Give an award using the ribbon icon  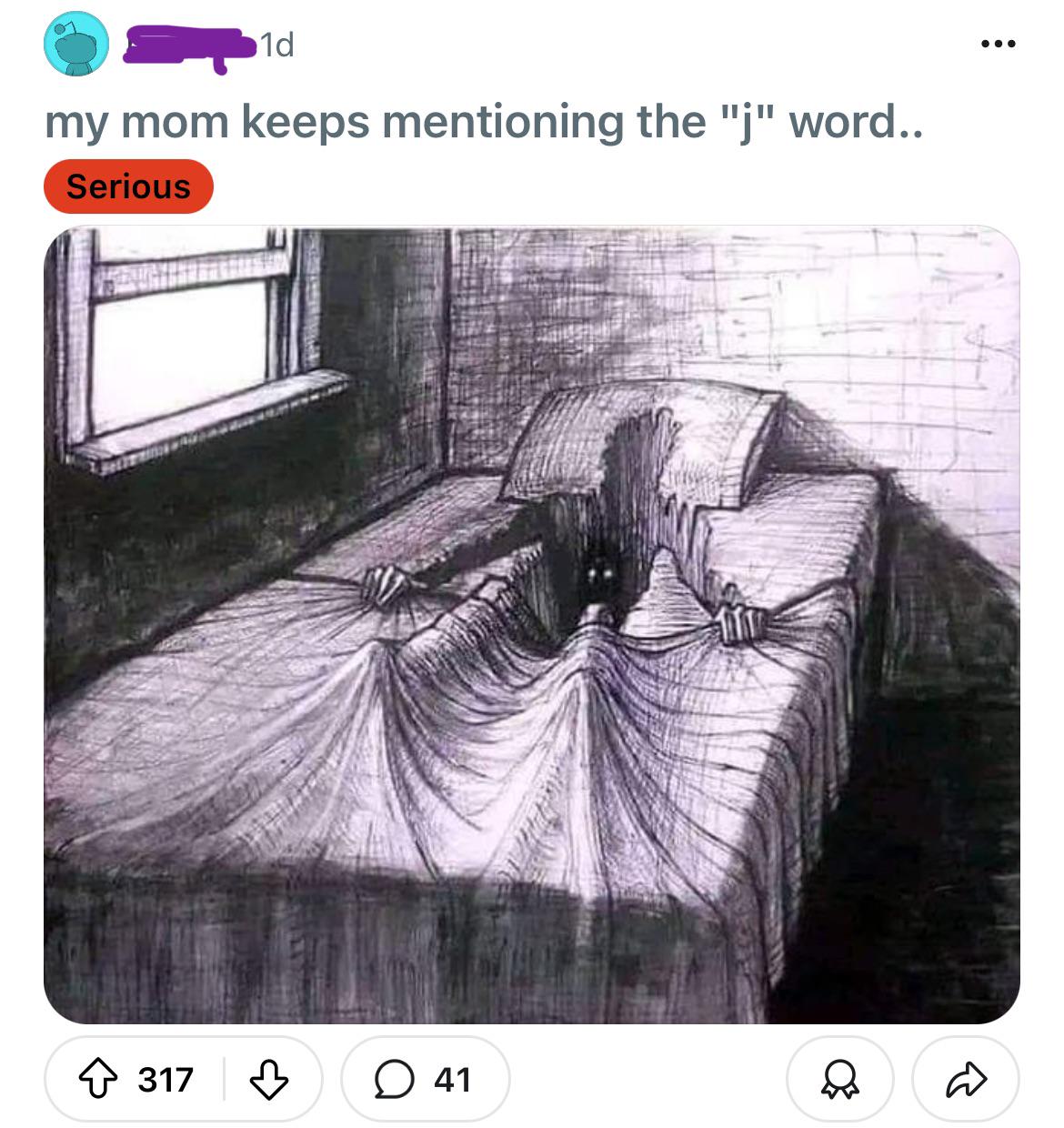pyautogui.click(x=839, y=1080)
